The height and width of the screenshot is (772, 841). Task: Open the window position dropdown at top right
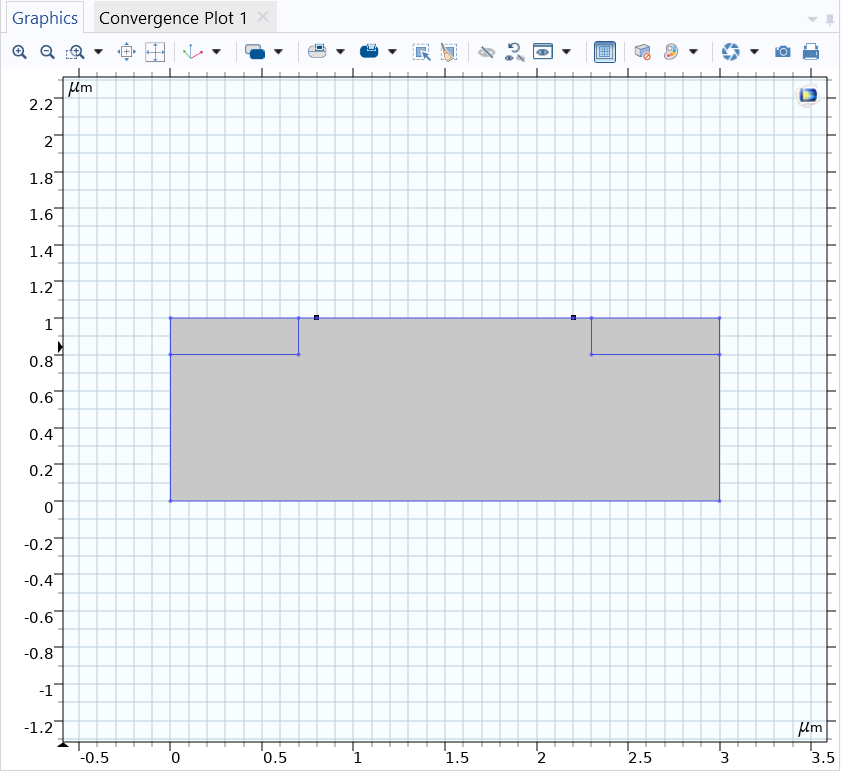click(812, 19)
